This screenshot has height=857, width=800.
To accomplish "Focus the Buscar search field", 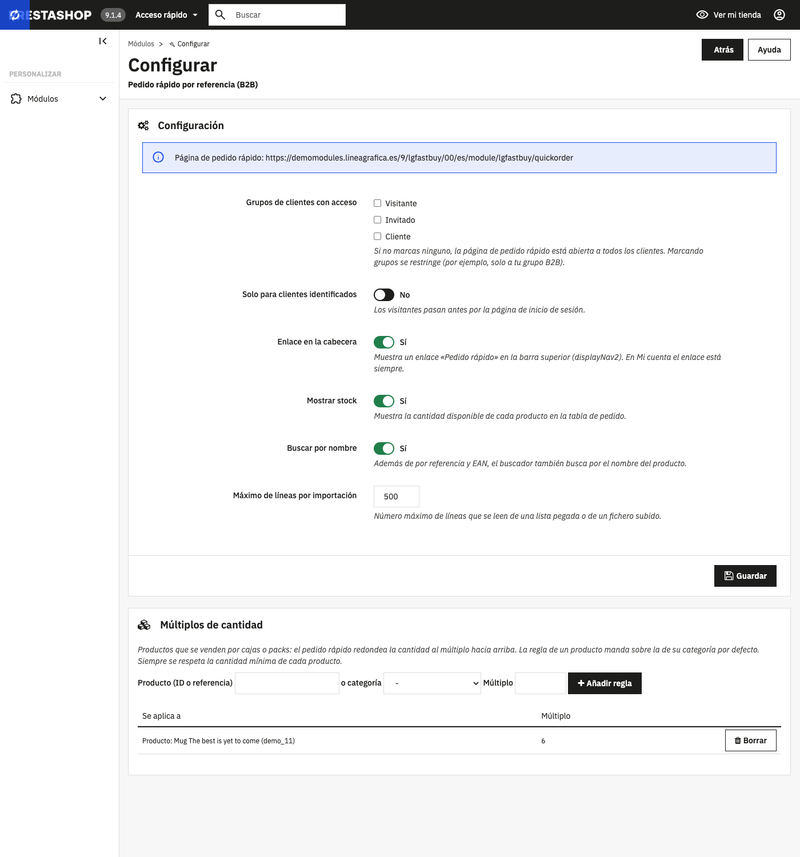I will coord(277,15).
